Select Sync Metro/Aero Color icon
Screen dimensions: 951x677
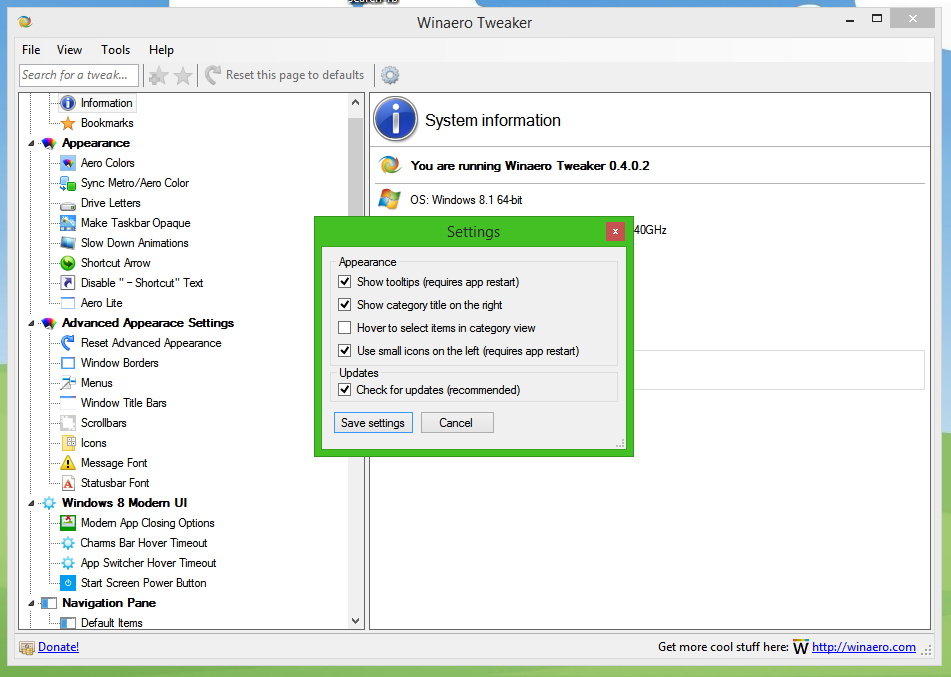point(68,183)
